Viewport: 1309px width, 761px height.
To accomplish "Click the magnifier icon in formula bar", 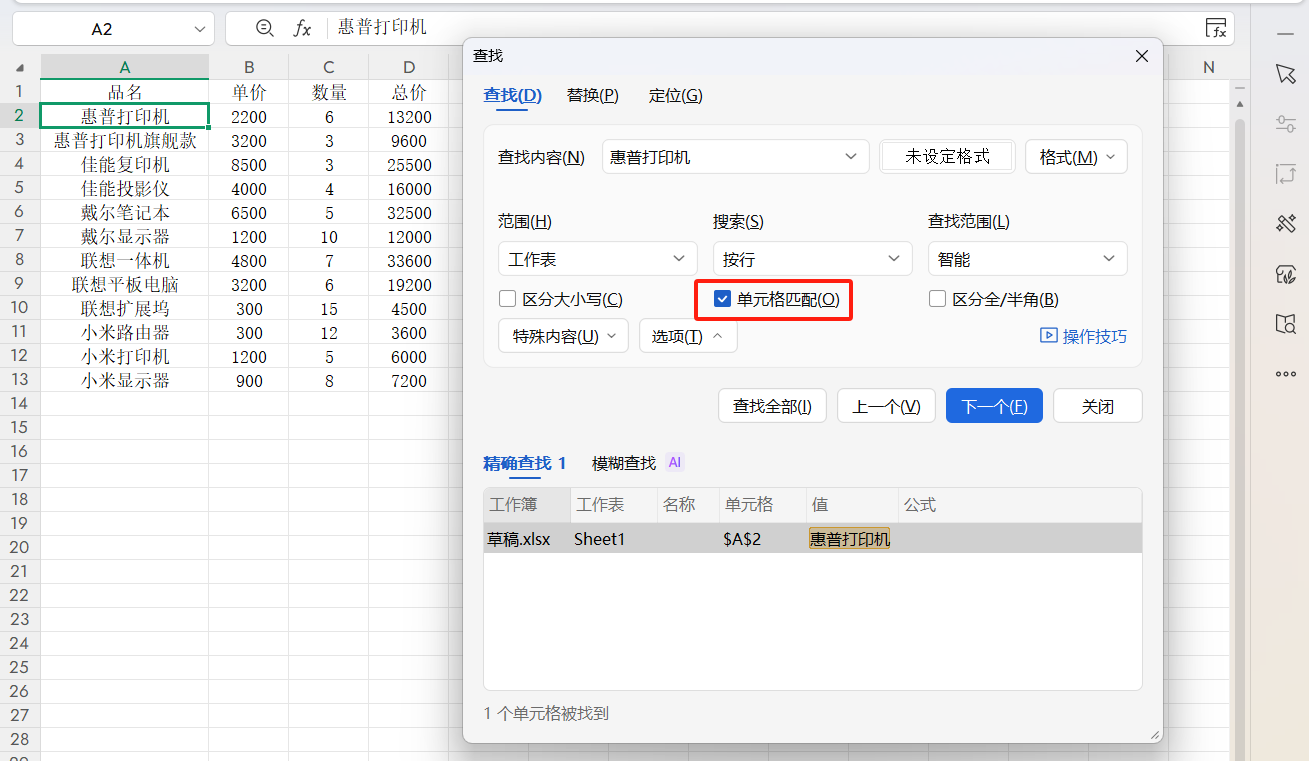I will (x=264, y=28).
